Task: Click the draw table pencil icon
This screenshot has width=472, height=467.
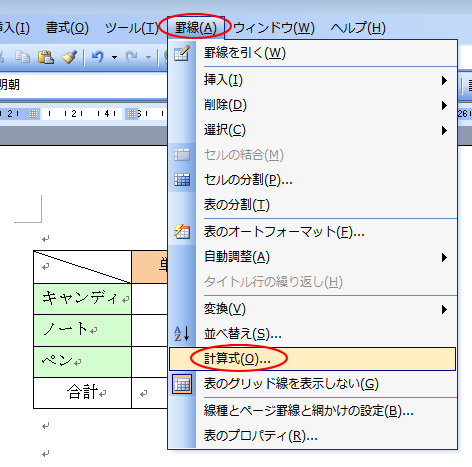Action: [x=182, y=53]
